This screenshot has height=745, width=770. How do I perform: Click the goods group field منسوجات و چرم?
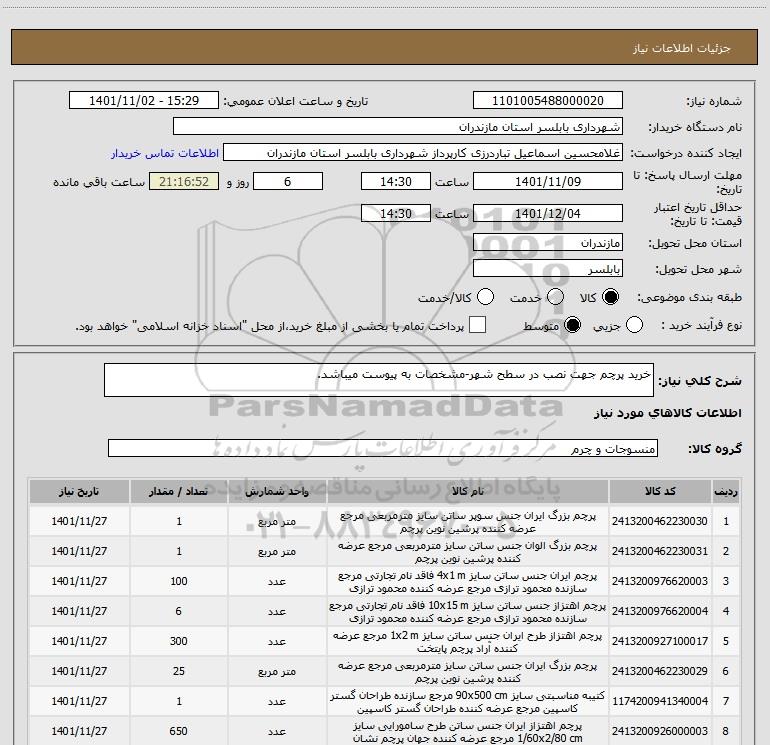[x=383, y=448]
